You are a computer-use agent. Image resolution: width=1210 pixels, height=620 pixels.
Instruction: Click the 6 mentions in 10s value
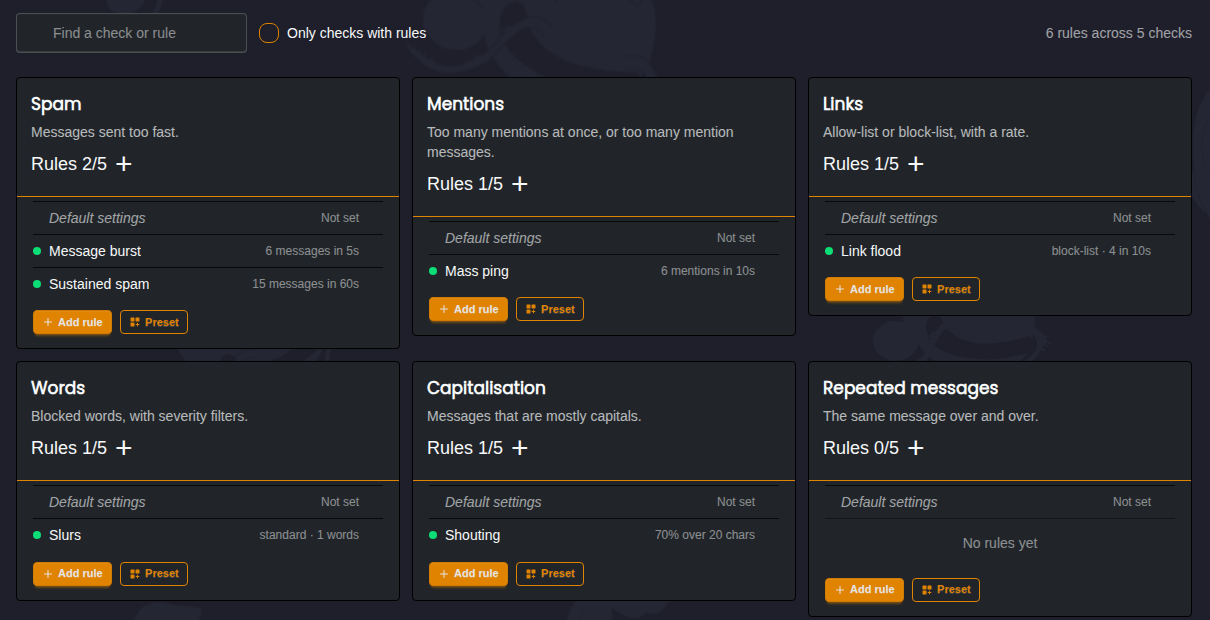[708, 271]
